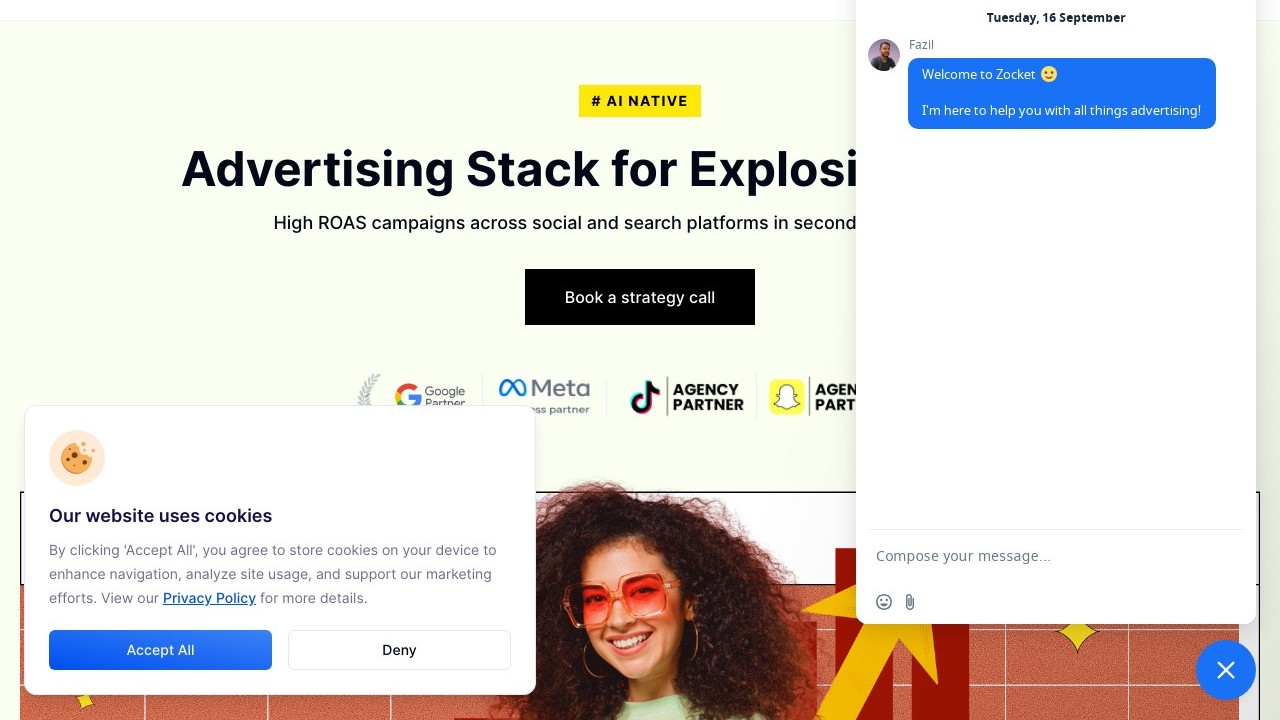The image size is (1280, 720).
Task: Click the cookie icon in consent banner
Action: (x=77, y=458)
